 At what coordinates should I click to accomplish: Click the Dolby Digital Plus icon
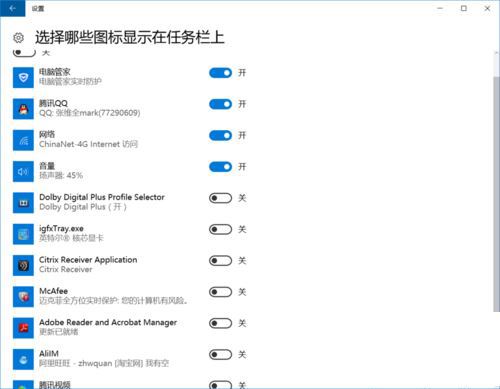point(23,203)
